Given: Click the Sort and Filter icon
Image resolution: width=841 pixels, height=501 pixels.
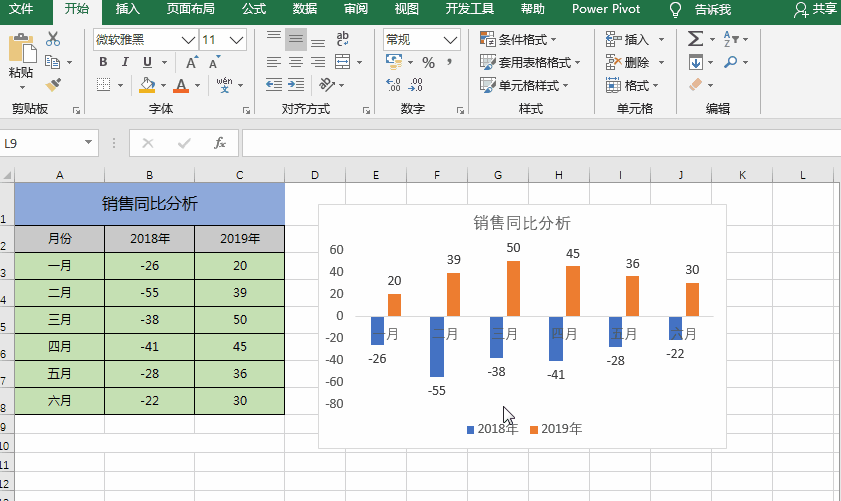Looking at the screenshot, I should point(731,39).
